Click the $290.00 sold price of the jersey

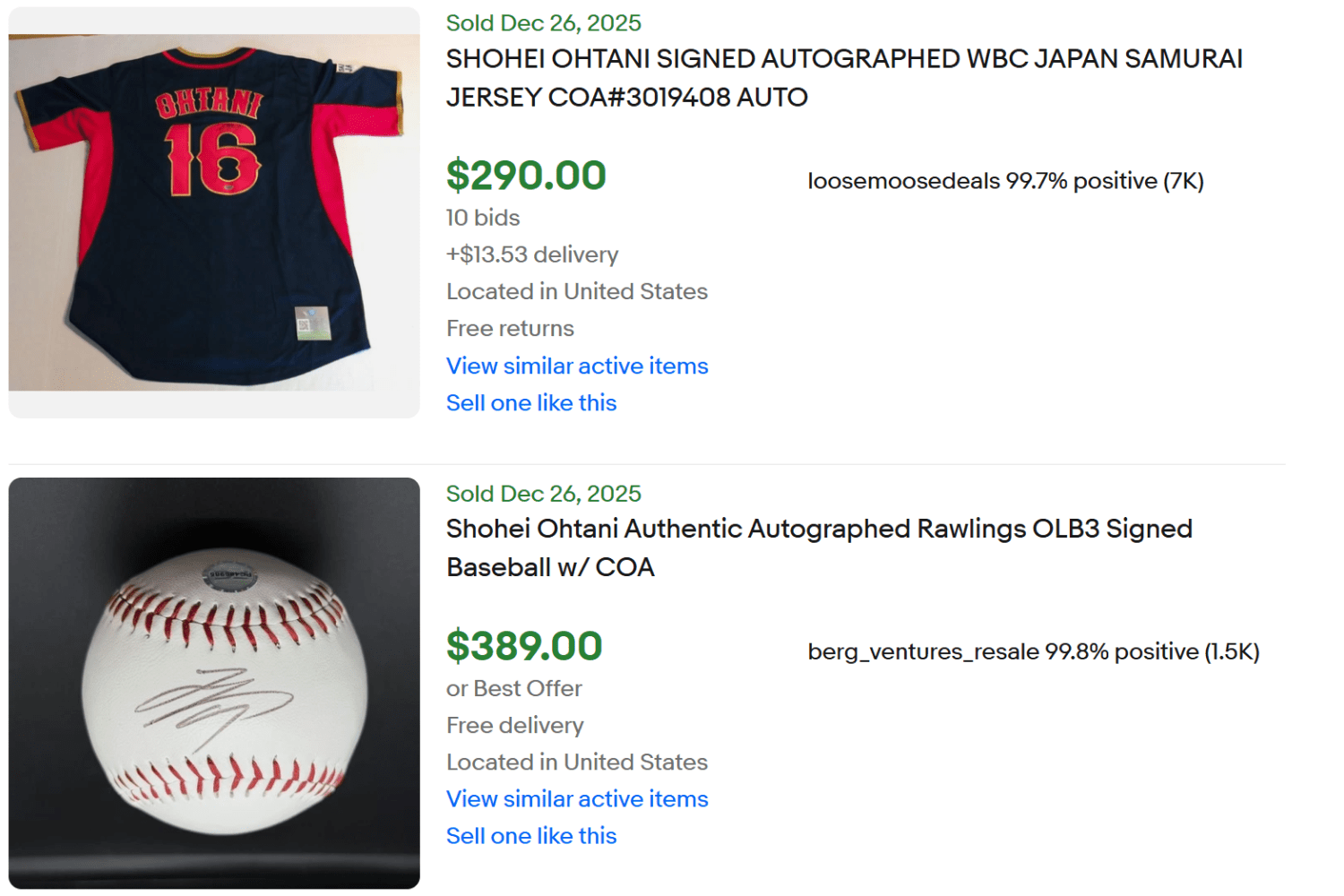[x=526, y=175]
